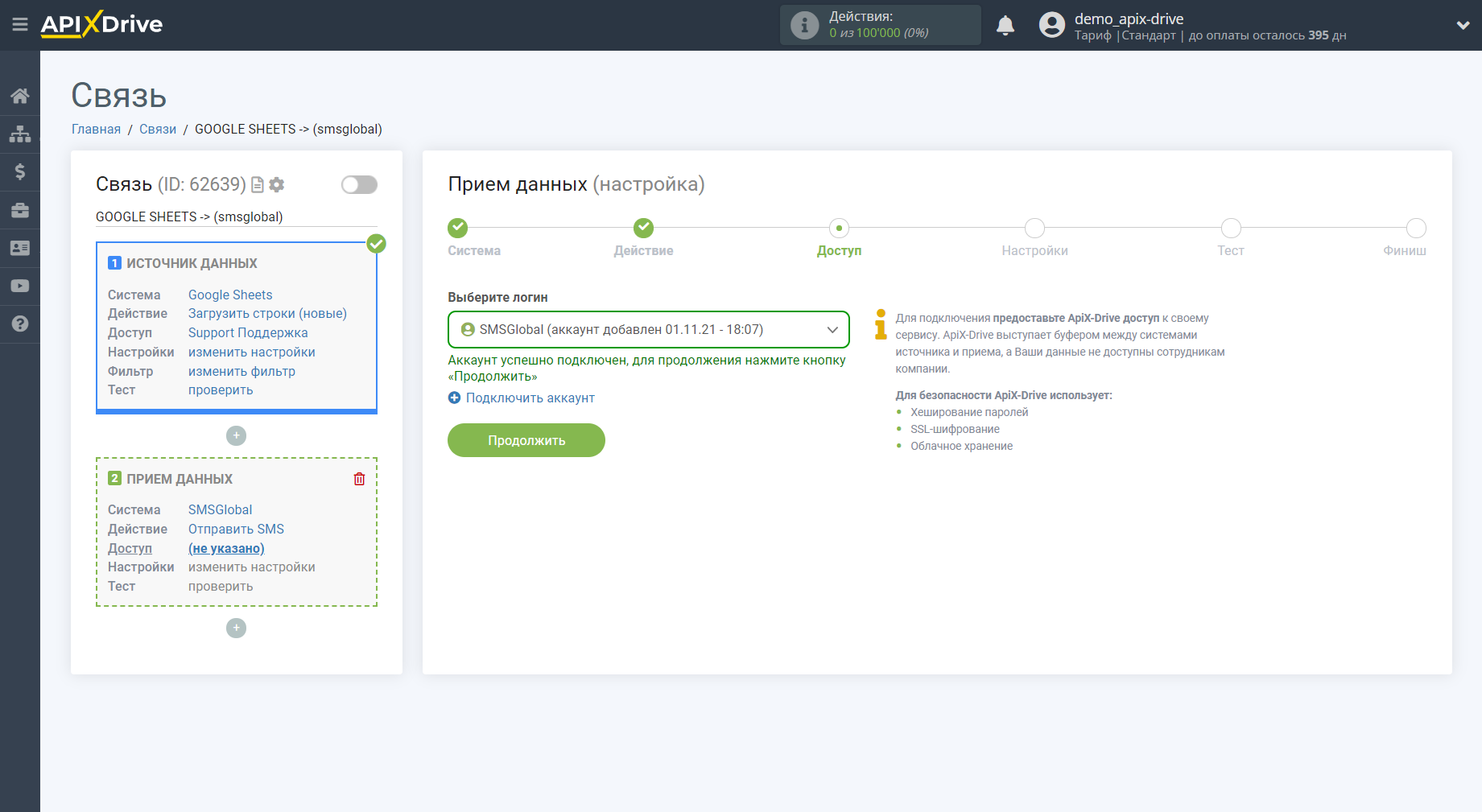Open the SMSGlobal system link
Screen dimensions: 1482x812
[x=220, y=509]
